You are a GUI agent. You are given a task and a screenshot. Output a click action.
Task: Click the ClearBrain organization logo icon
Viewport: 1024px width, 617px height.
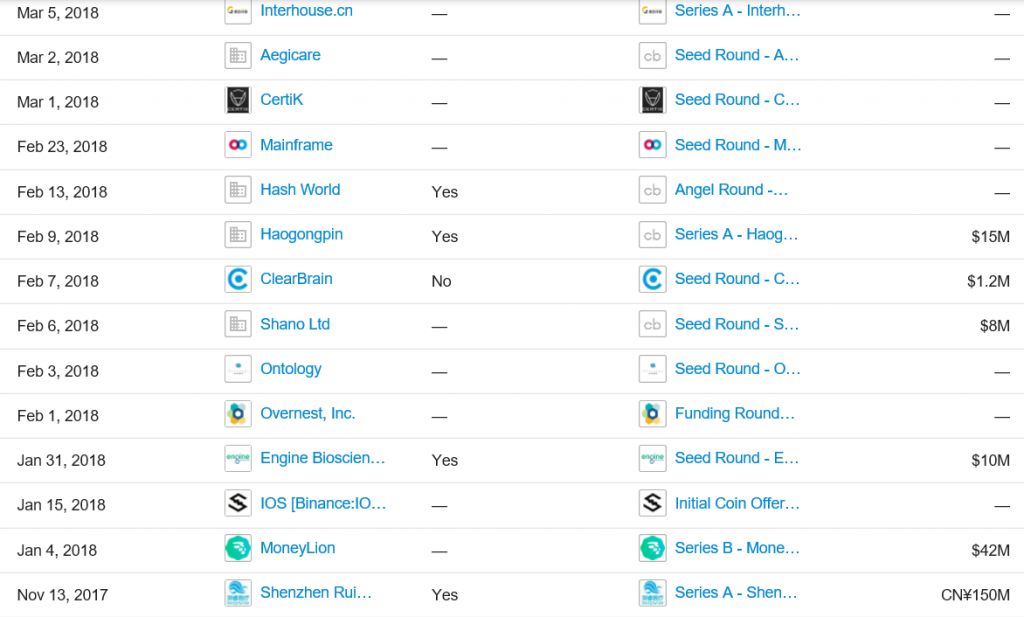pos(238,279)
